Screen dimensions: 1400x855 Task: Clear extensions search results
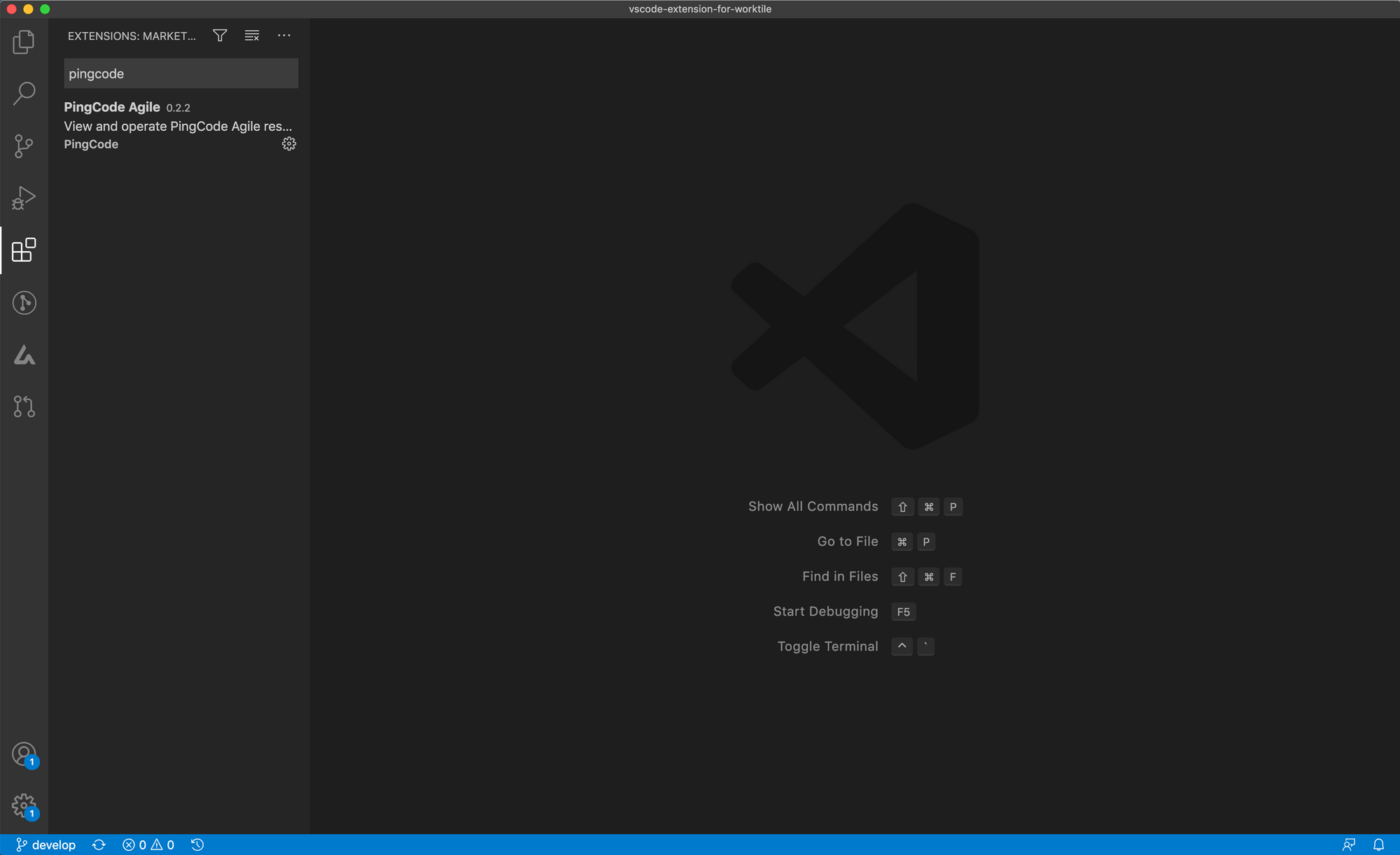(252, 36)
